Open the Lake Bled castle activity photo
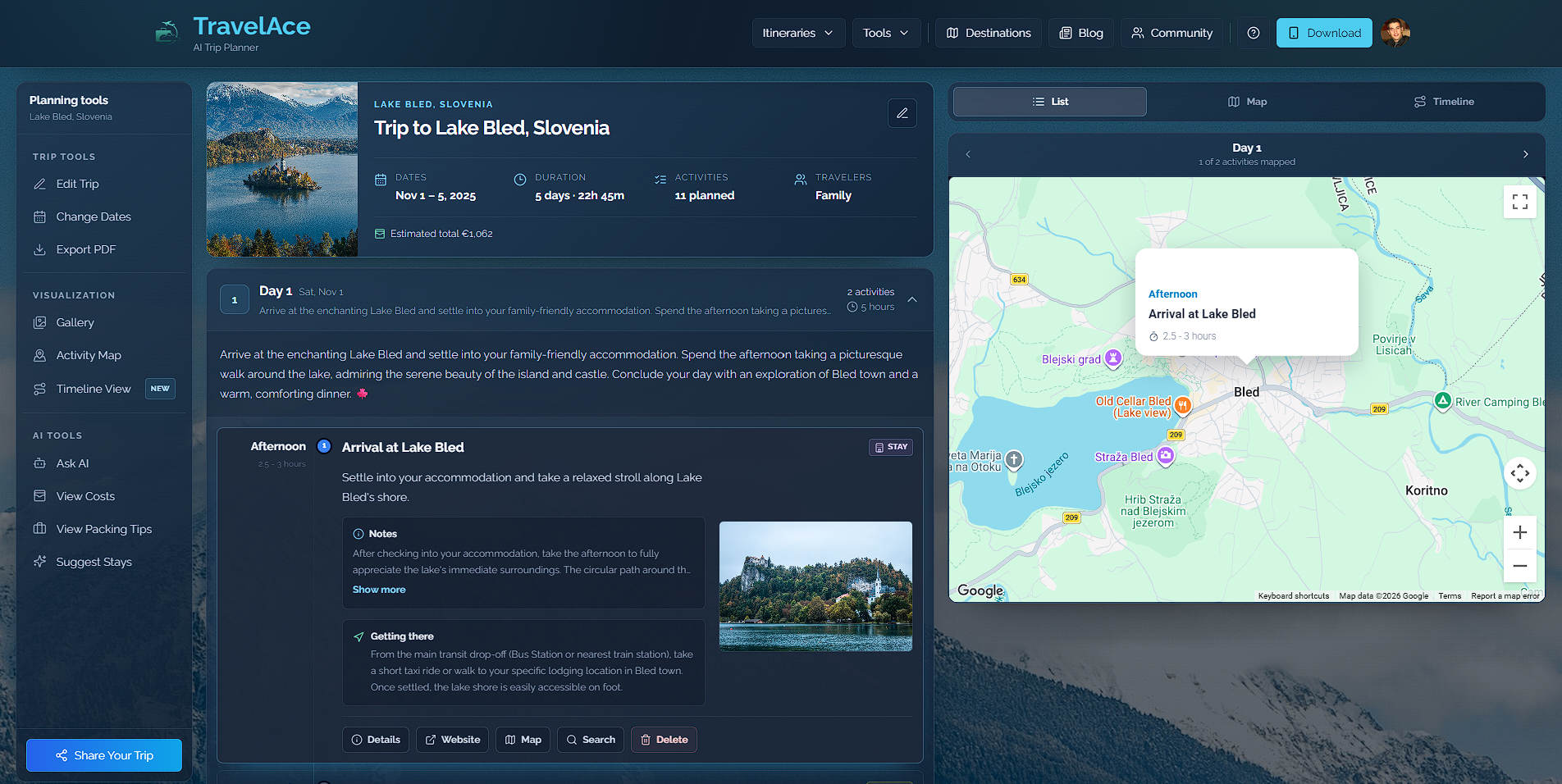The image size is (1562, 784). pyautogui.click(x=815, y=586)
